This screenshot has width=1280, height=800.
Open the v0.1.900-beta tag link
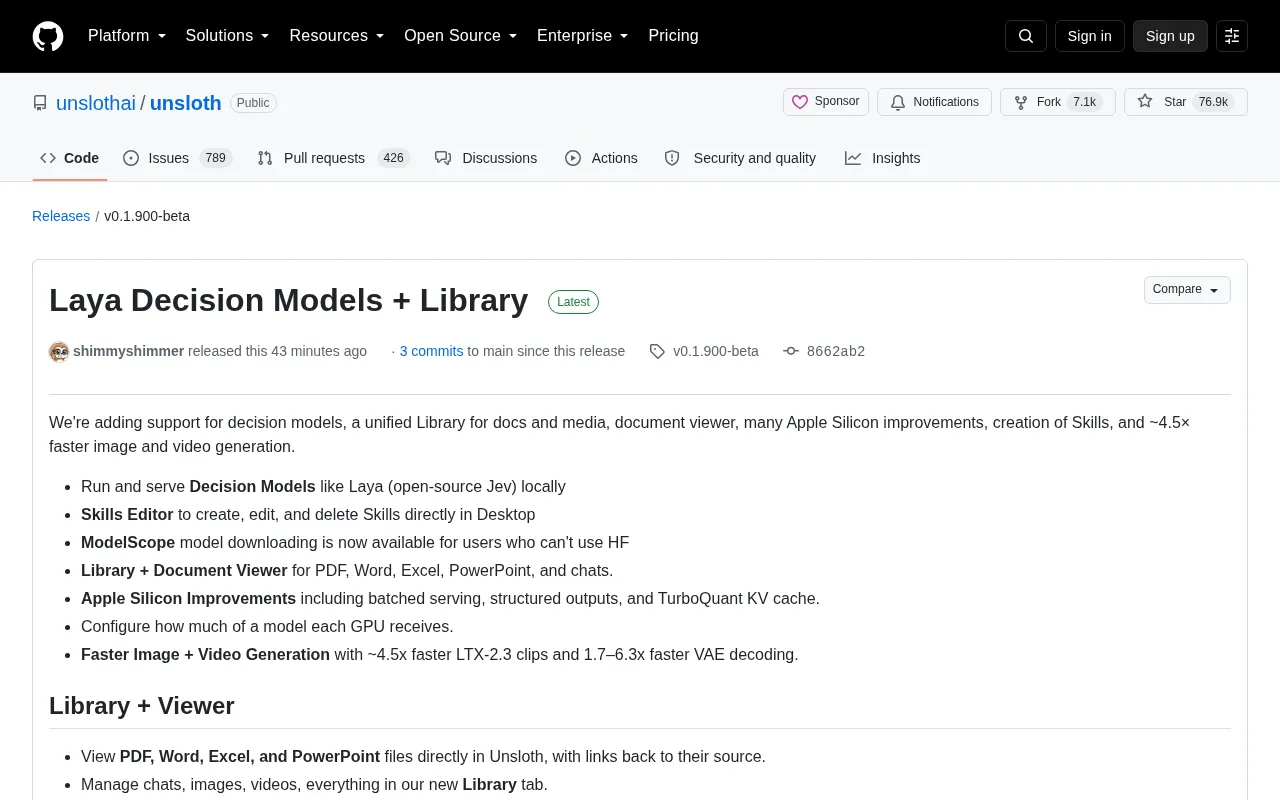[705, 351]
